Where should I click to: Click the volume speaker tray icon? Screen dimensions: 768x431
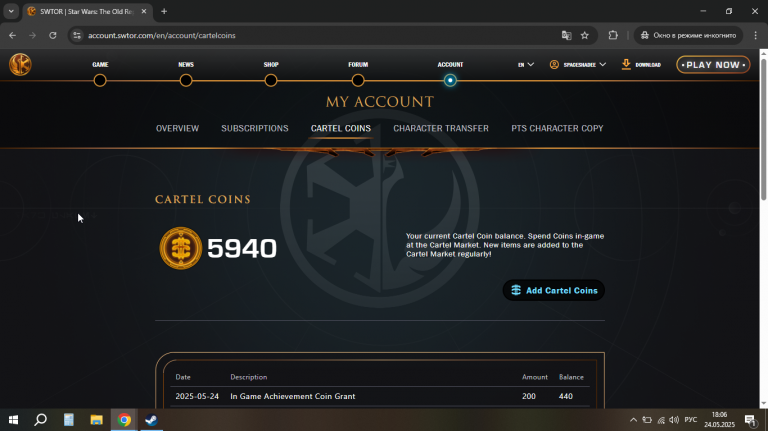tap(674, 420)
